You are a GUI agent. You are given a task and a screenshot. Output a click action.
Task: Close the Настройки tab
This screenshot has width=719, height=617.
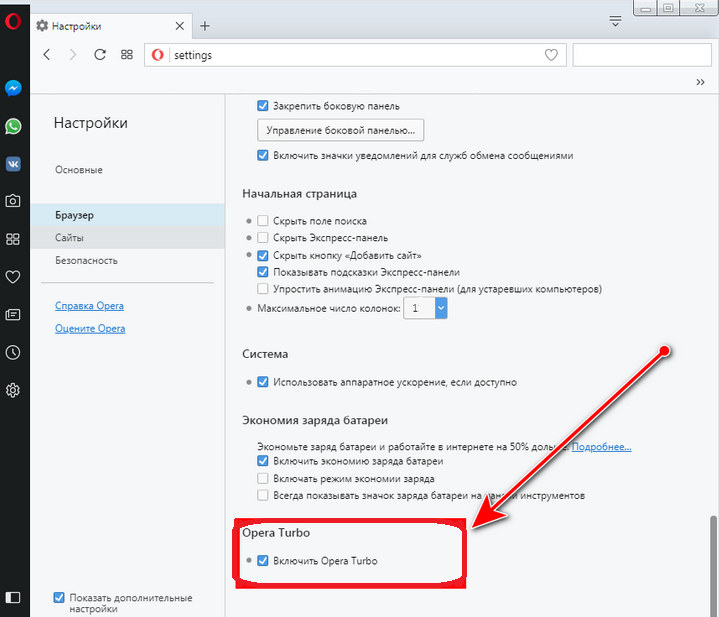180,26
